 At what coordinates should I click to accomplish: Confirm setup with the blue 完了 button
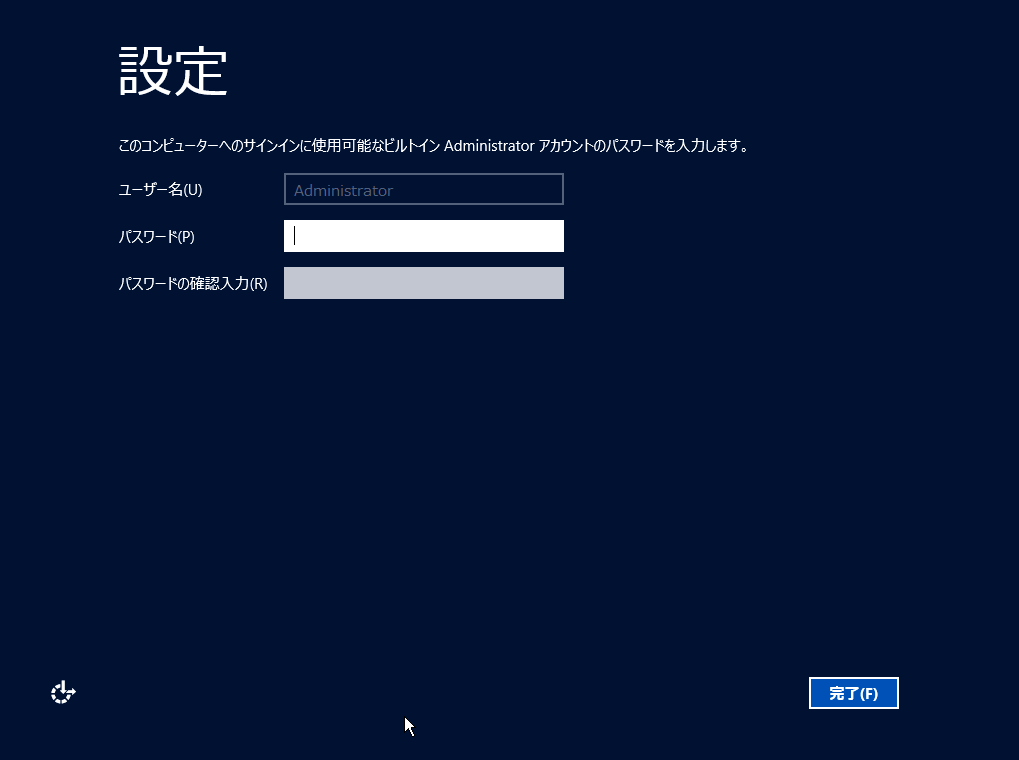[x=853, y=693]
